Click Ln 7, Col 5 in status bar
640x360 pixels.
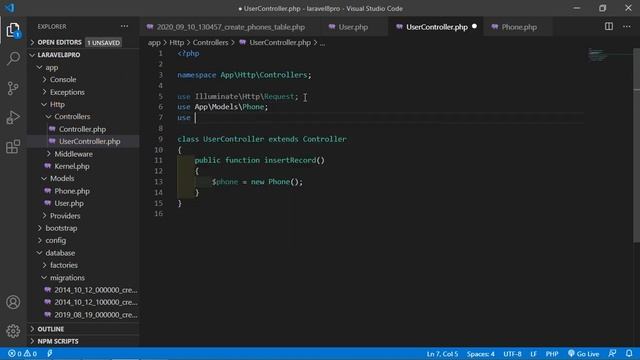tap(442, 354)
